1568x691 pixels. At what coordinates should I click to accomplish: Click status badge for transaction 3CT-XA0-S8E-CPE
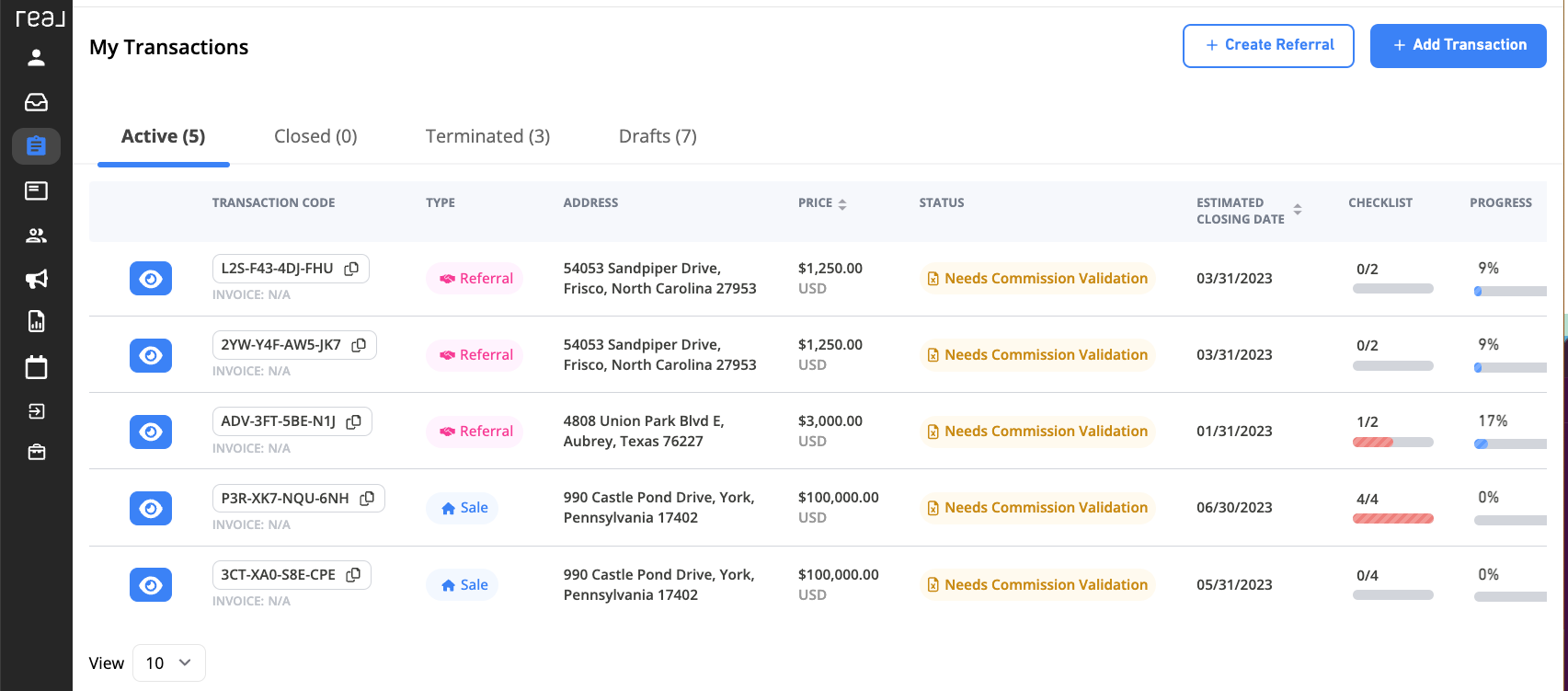click(x=1037, y=585)
